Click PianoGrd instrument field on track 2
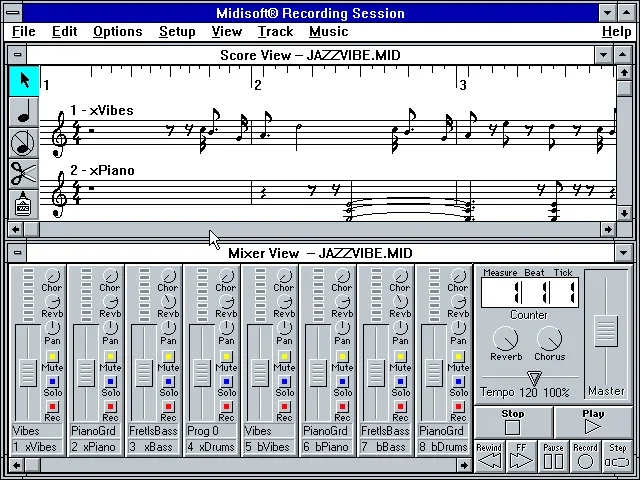Viewport: 640px width, 480px height. (95, 431)
